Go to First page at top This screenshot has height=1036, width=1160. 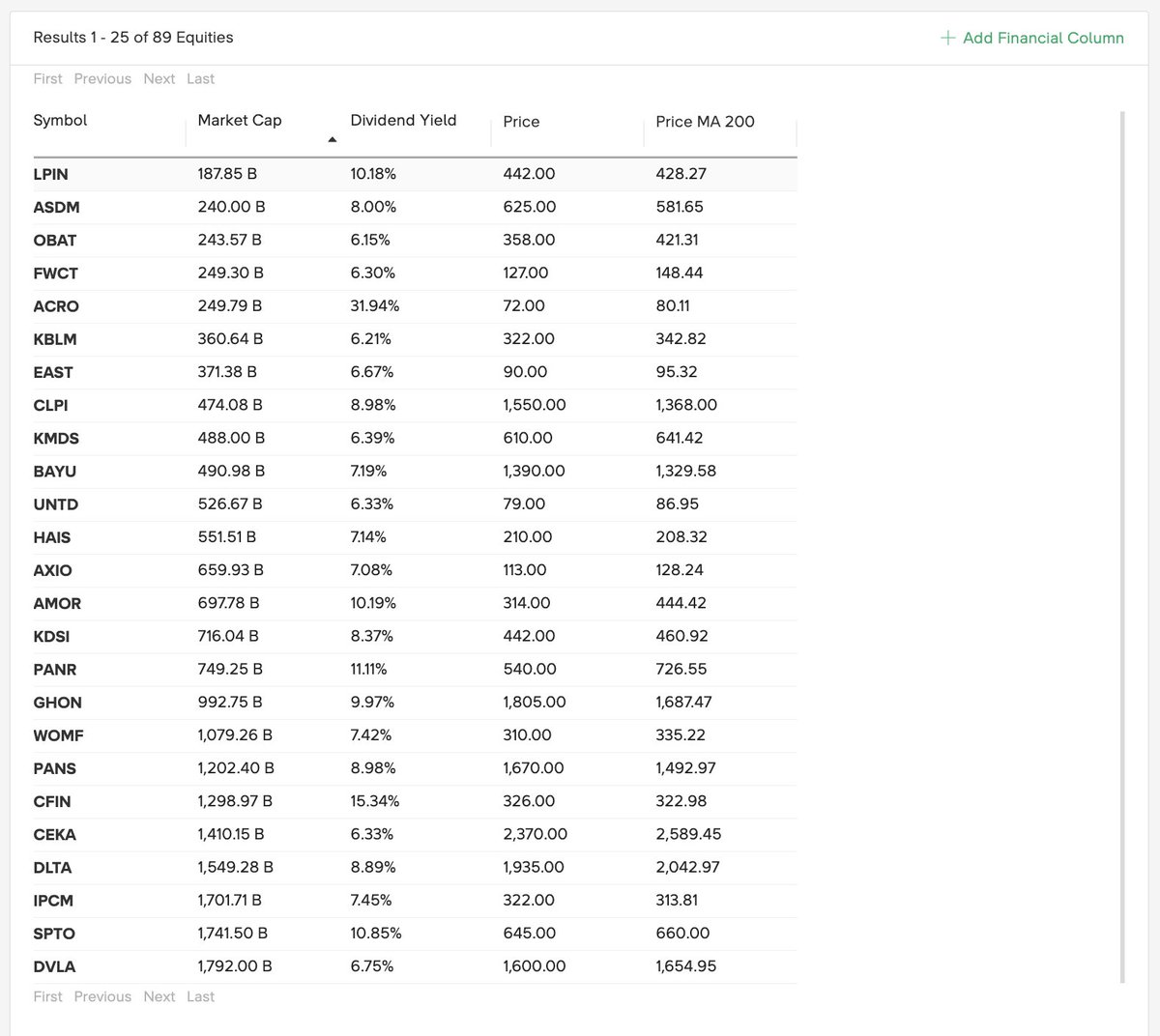(x=47, y=79)
